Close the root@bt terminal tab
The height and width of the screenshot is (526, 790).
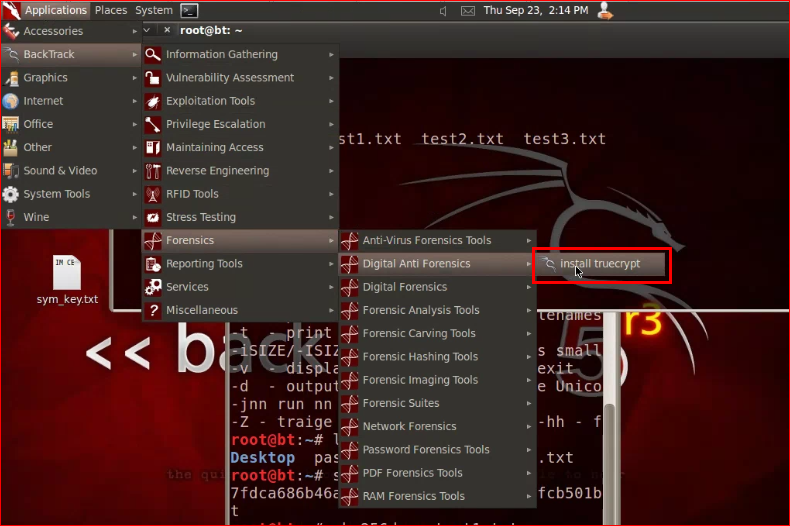tap(167, 30)
